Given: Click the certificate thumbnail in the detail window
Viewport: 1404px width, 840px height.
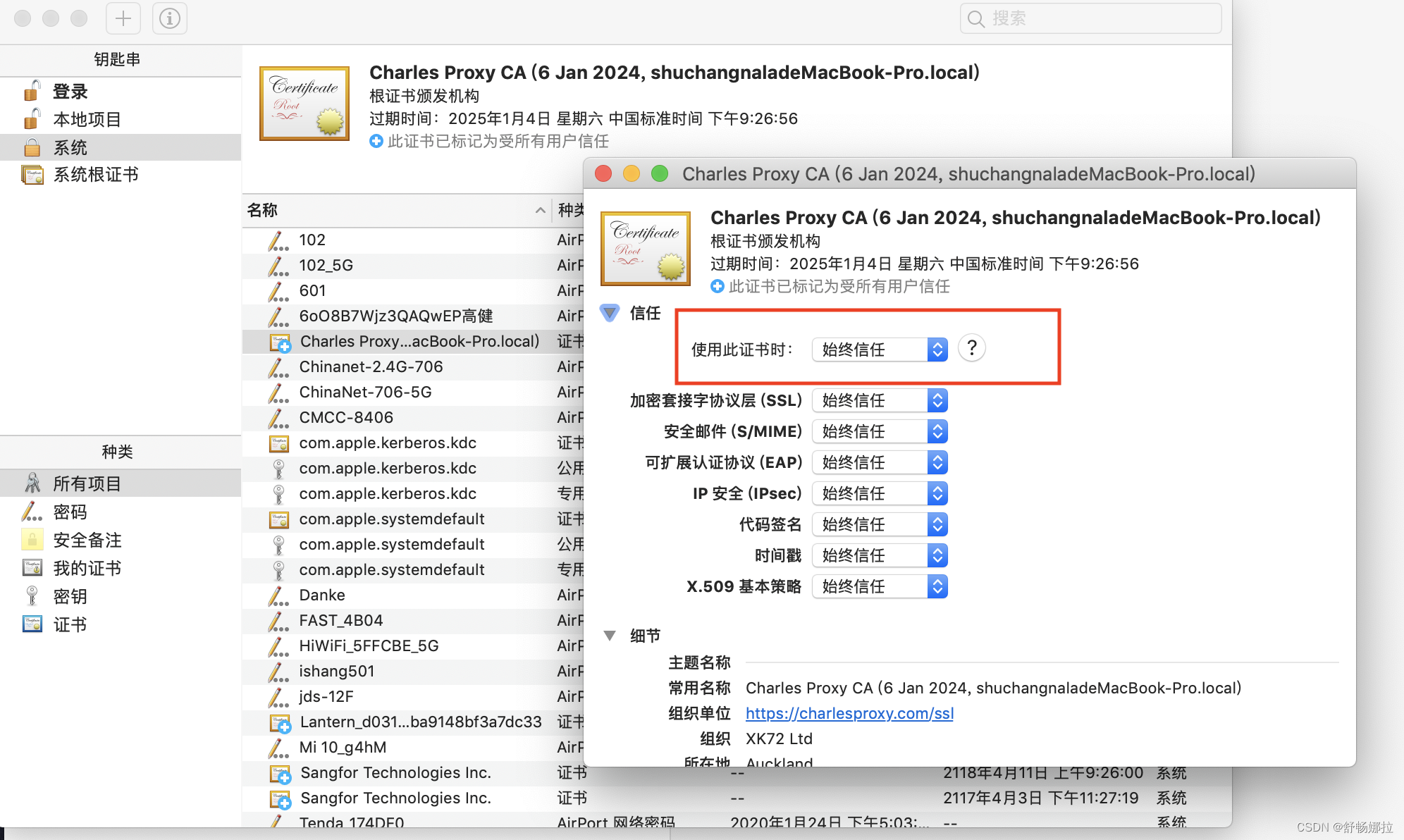Looking at the screenshot, I should [646, 248].
